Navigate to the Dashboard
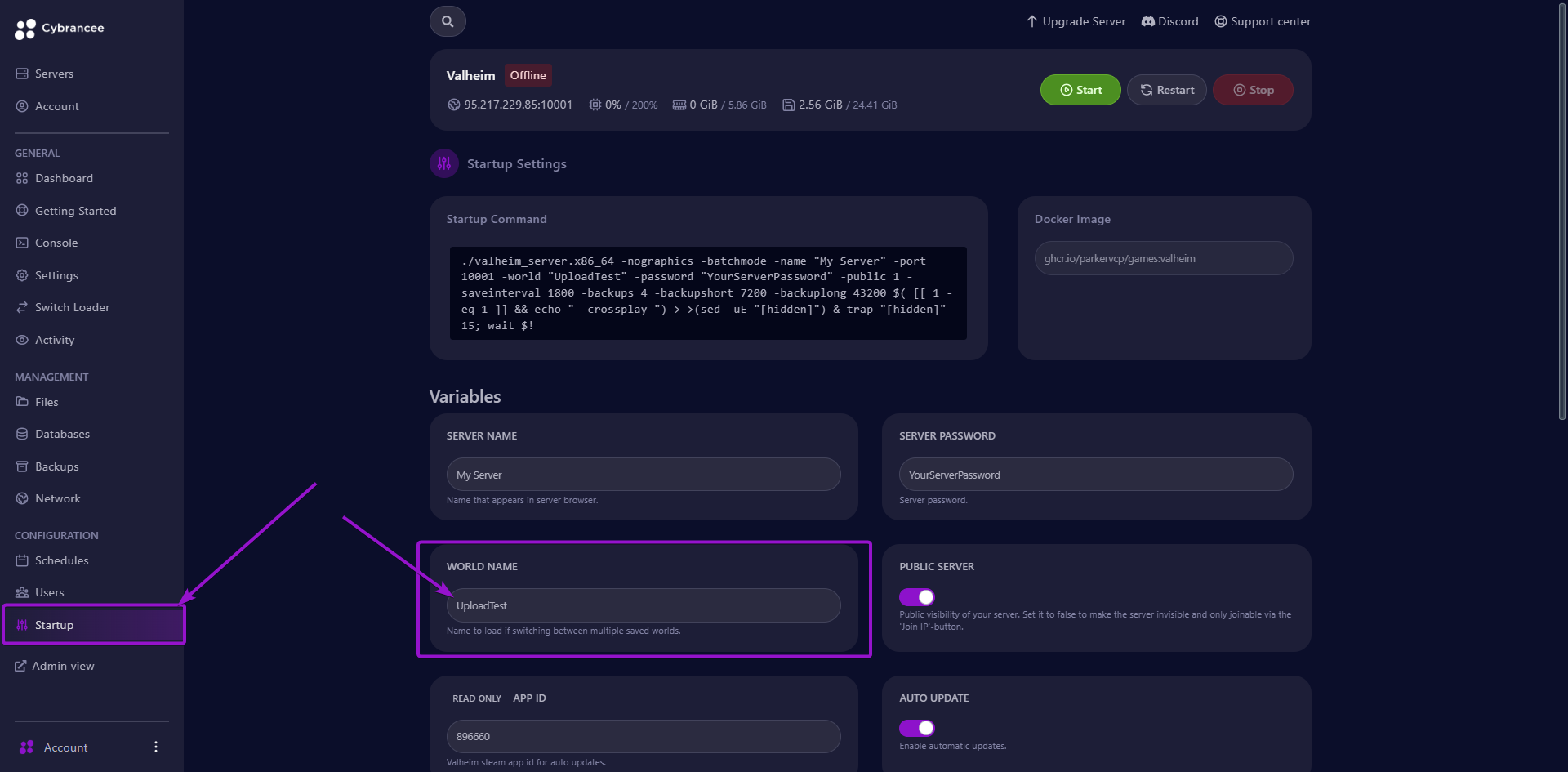Viewport: 1568px width, 772px height. tap(65, 178)
